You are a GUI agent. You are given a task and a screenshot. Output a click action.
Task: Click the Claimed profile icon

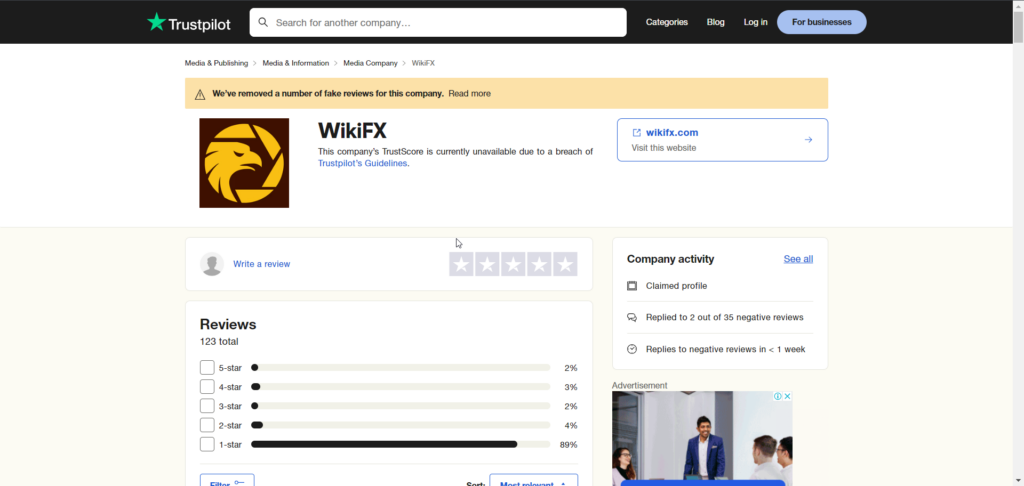[632, 286]
